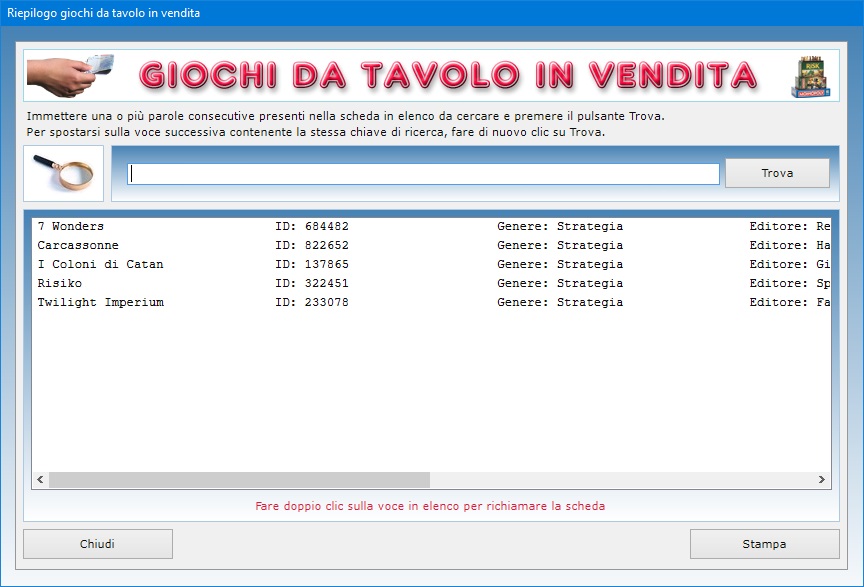Click ID 322451 in the Risiko row

[x=311, y=284]
